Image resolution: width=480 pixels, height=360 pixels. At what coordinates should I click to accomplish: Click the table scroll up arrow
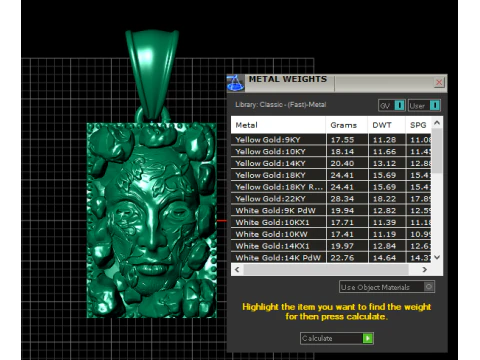click(x=437, y=123)
